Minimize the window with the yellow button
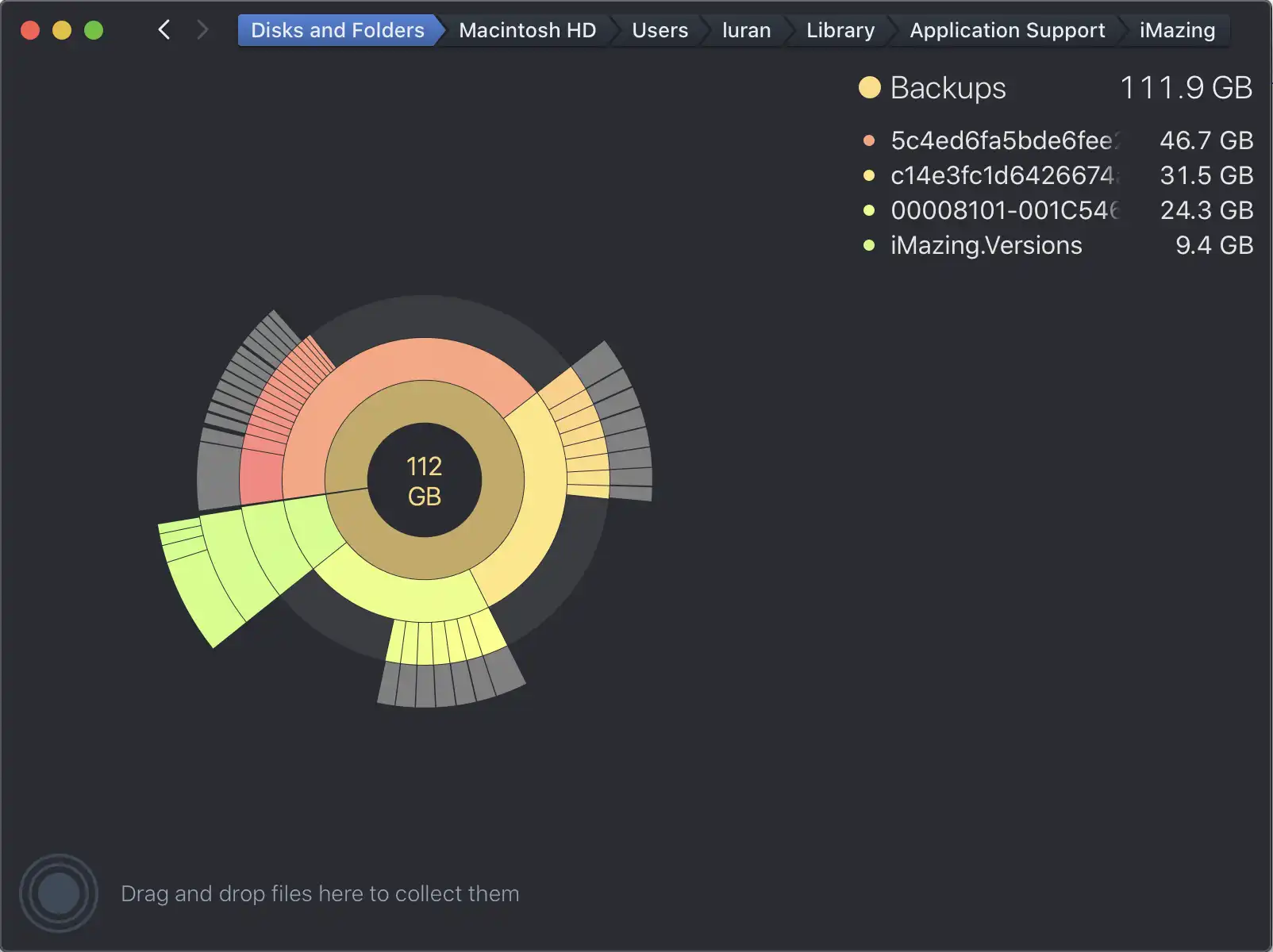Image resolution: width=1273 pixels, height=952 pixels. (x=62, y=30)
